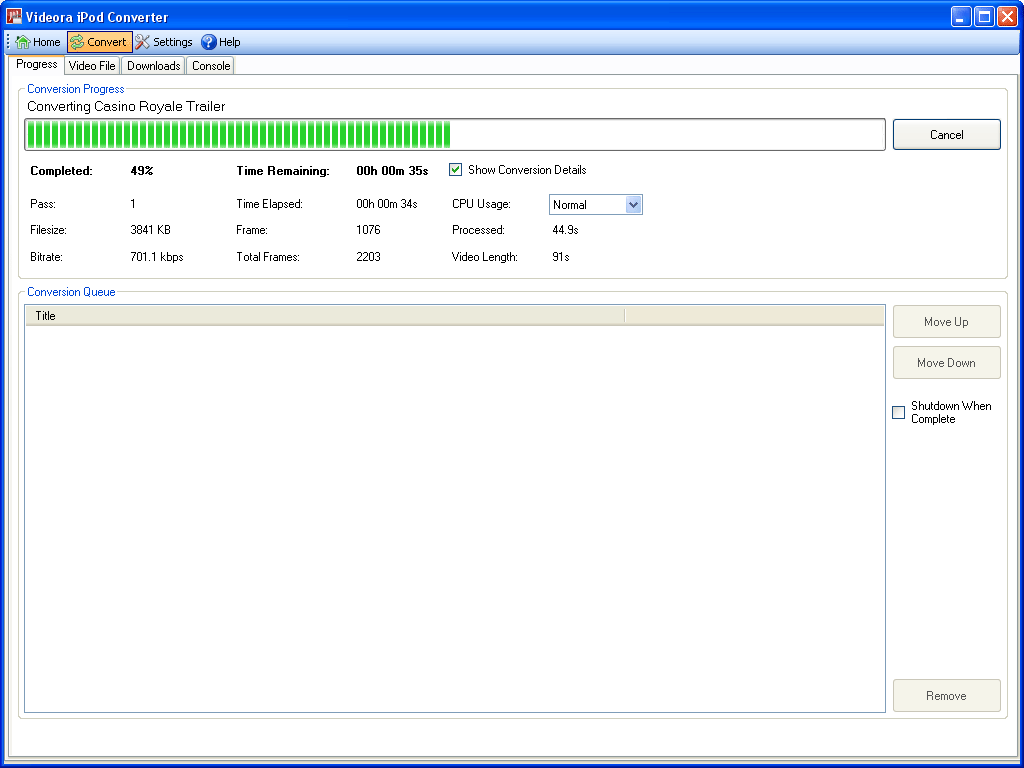Viewport: 1024px width, 768px height.
Task: Minimize the Videora window
Action: 961,16
